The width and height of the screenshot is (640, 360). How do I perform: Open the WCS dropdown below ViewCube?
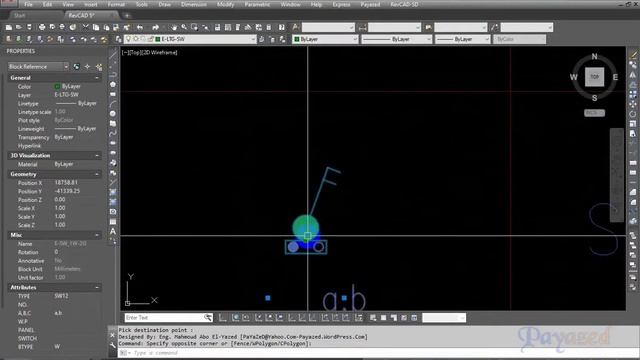click(x=594, y=113)
